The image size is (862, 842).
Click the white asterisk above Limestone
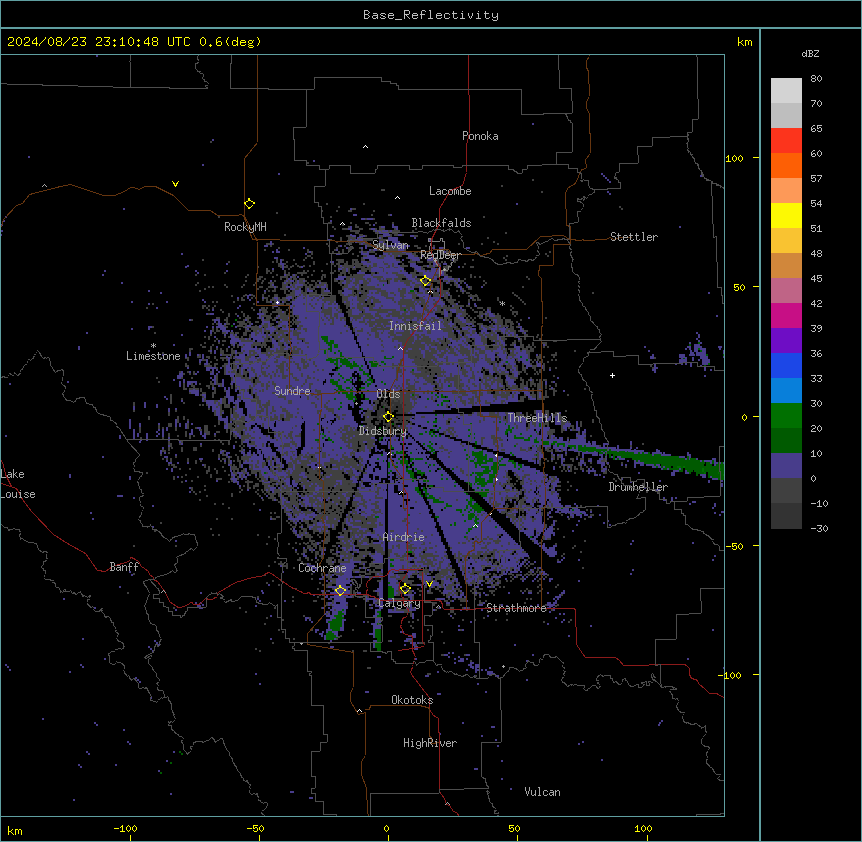click(153, 346)
